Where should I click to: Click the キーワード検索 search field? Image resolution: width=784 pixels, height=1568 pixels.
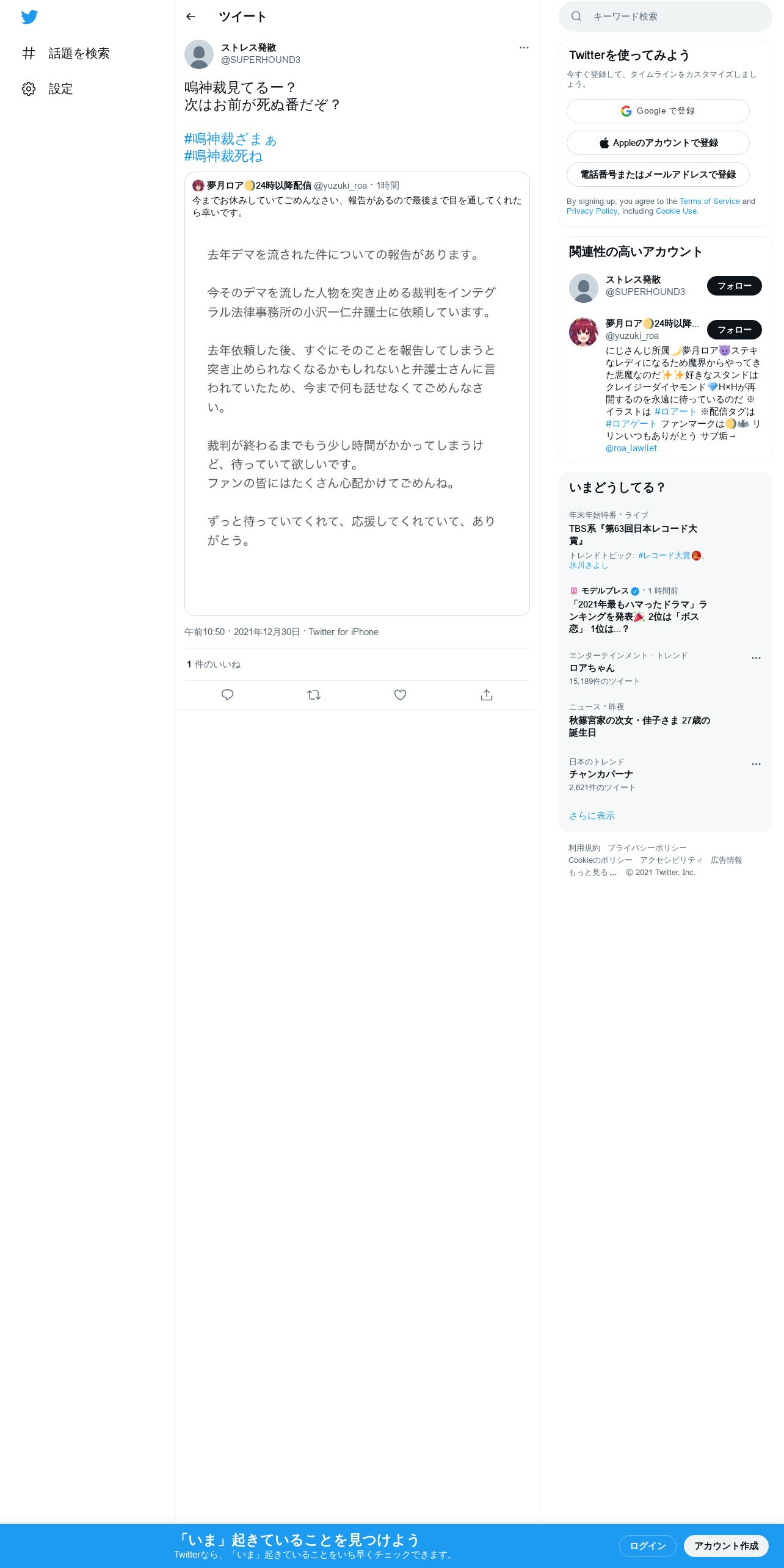[x=666, y=16]
